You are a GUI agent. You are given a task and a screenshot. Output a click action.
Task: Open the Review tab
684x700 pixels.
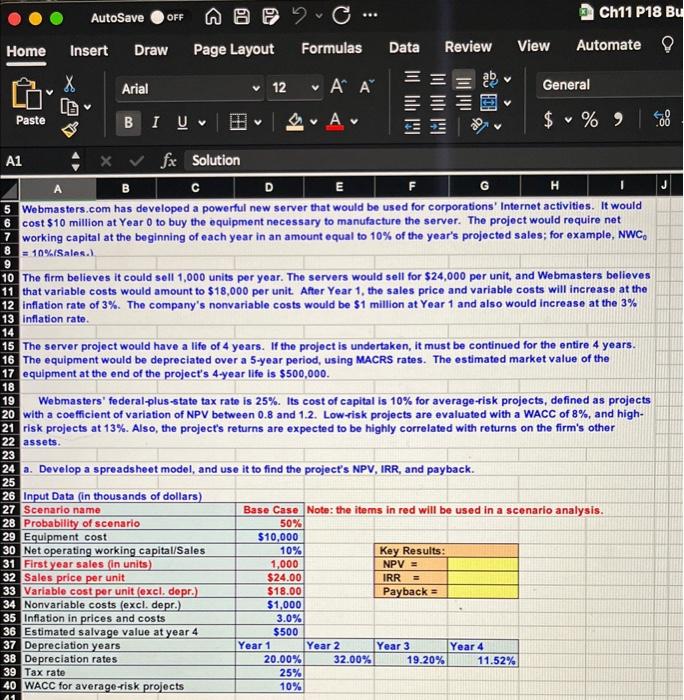468,46
